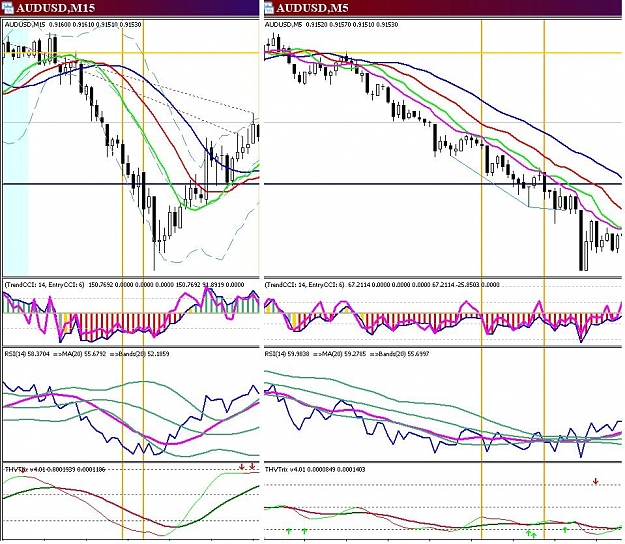Select the dark blue horizontal line in M5 chart

pyautogui.click(x=442, y=184)
